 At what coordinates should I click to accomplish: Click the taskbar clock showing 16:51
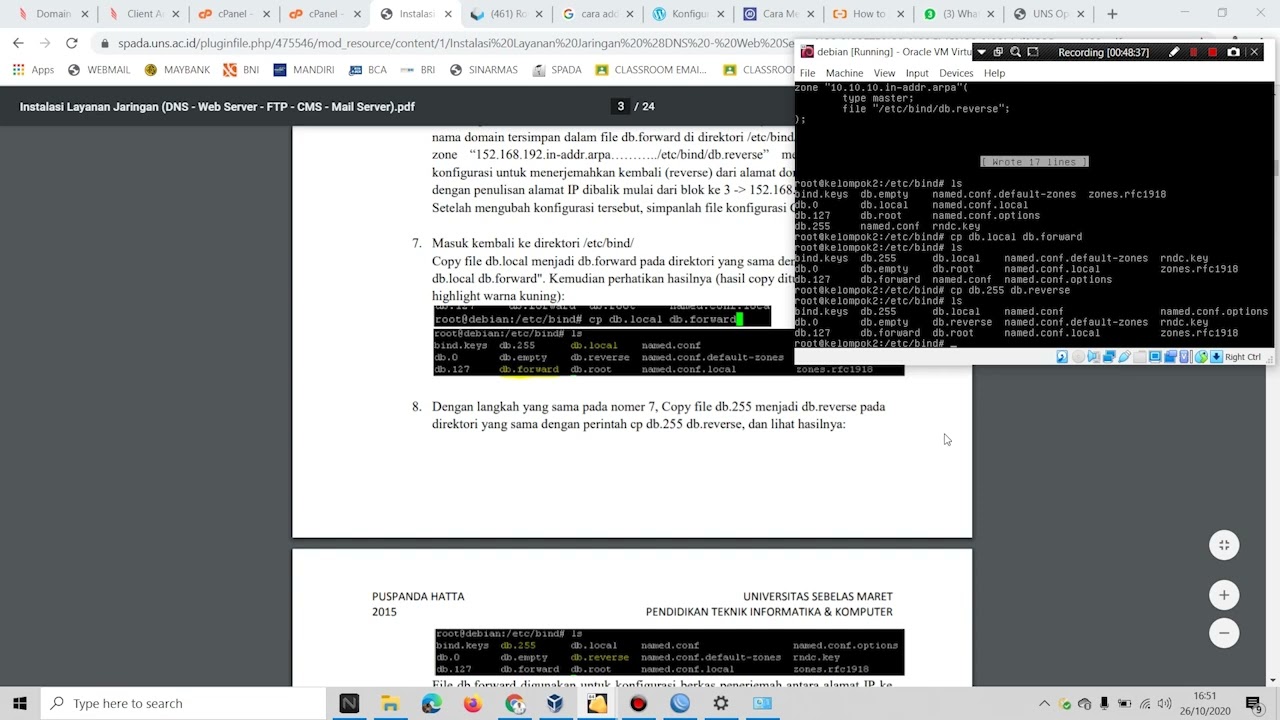click(1204, 703)
